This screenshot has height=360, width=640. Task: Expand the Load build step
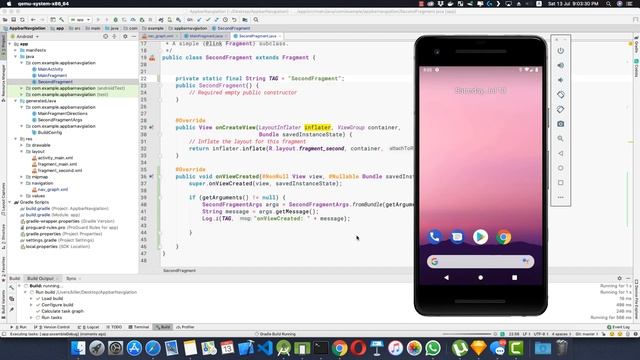point(31,298)
